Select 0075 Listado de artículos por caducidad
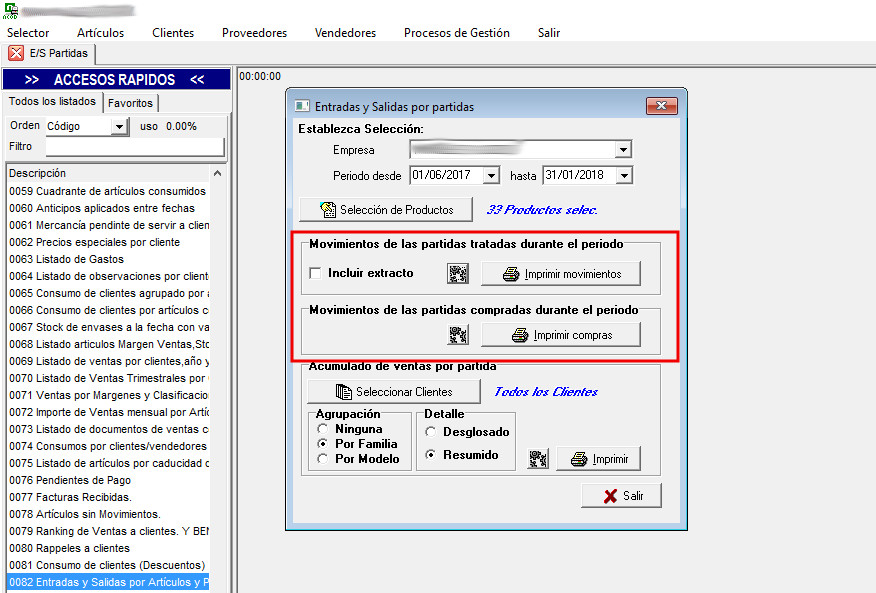876x593 pixels. point(108,463)
